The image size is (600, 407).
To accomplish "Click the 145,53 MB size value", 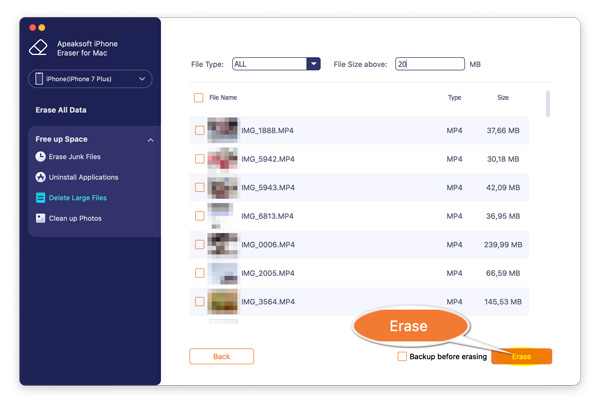I will 503,302.
